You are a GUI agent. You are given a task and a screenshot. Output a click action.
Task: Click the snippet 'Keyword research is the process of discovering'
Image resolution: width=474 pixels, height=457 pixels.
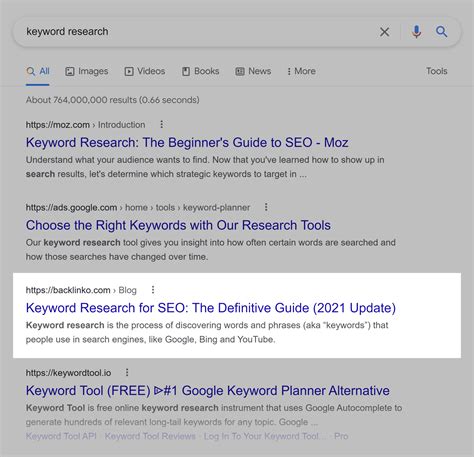click(207, 332)
